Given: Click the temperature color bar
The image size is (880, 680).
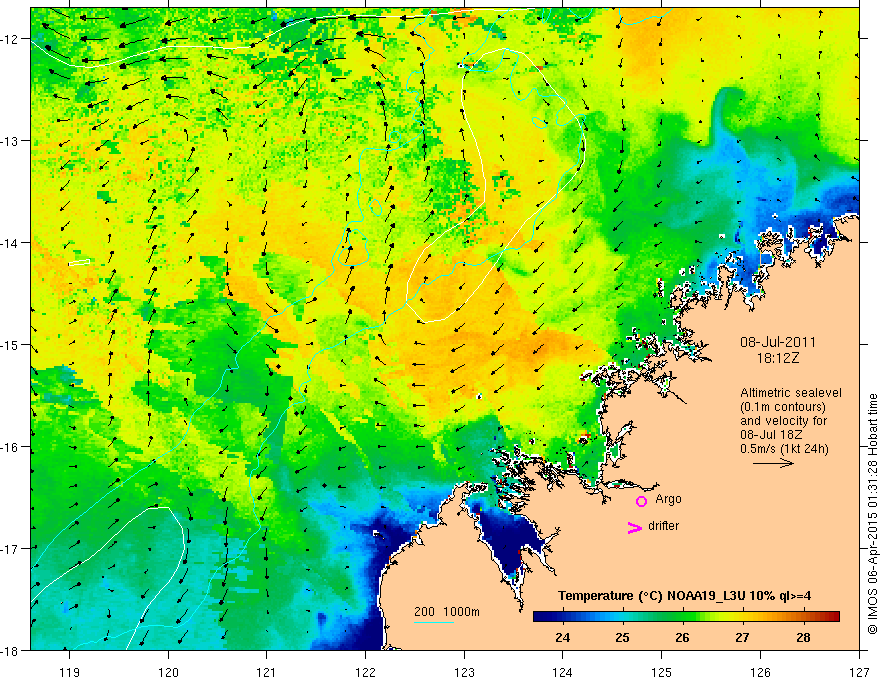Looking at the screenshot, I should [x=686, y=616].
